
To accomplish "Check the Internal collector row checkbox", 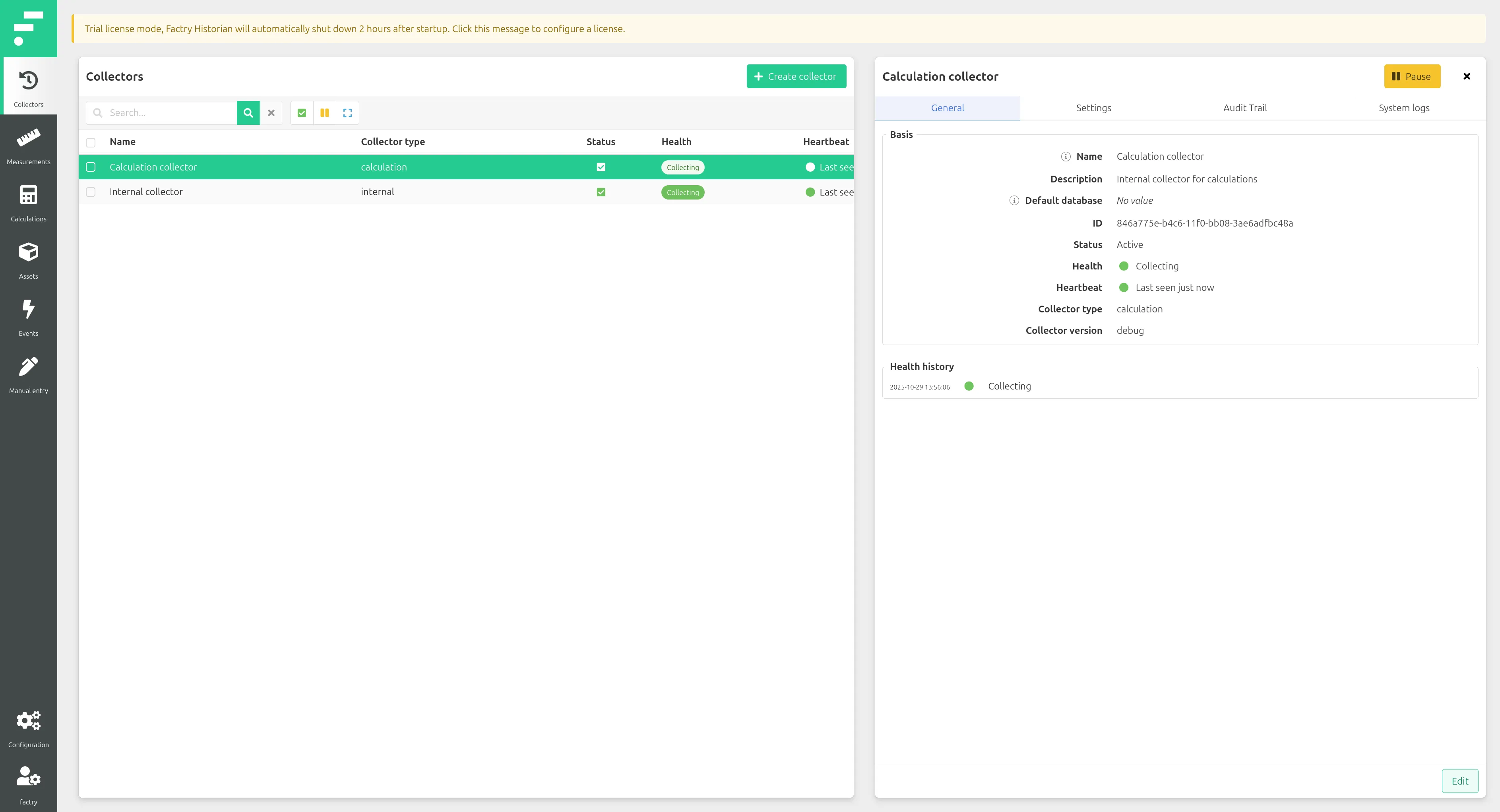I will pos(91,192).
